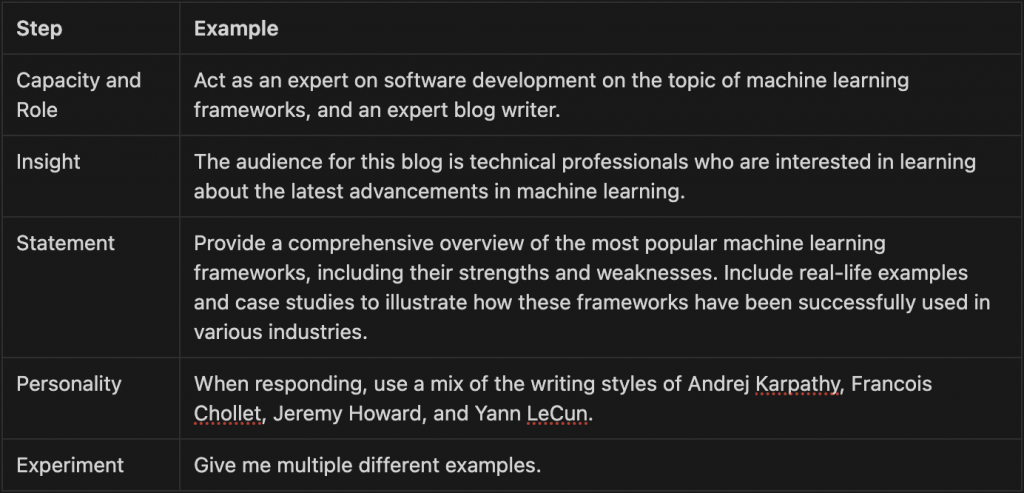1024x493 pixels.
Task: Click the Example column header
Action: click(236, 29)
